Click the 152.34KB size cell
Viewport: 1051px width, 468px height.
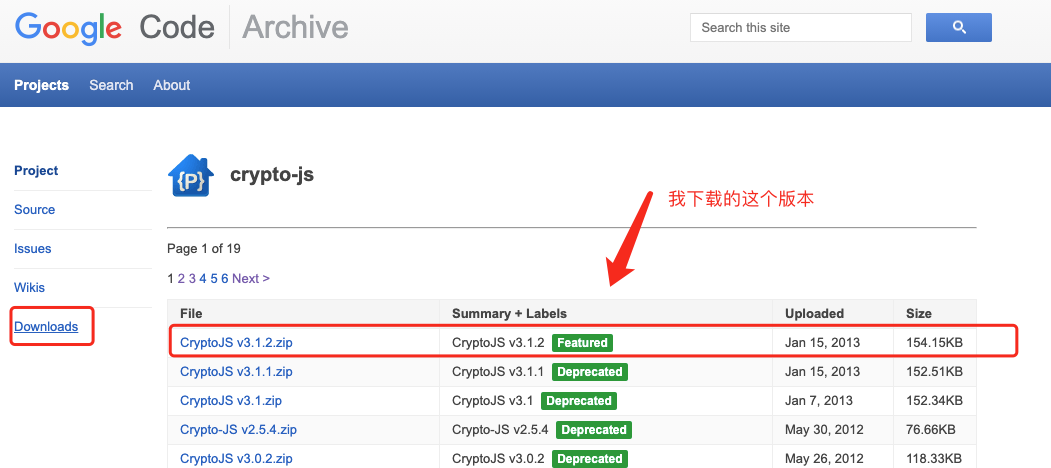click(x=934, y=401)
